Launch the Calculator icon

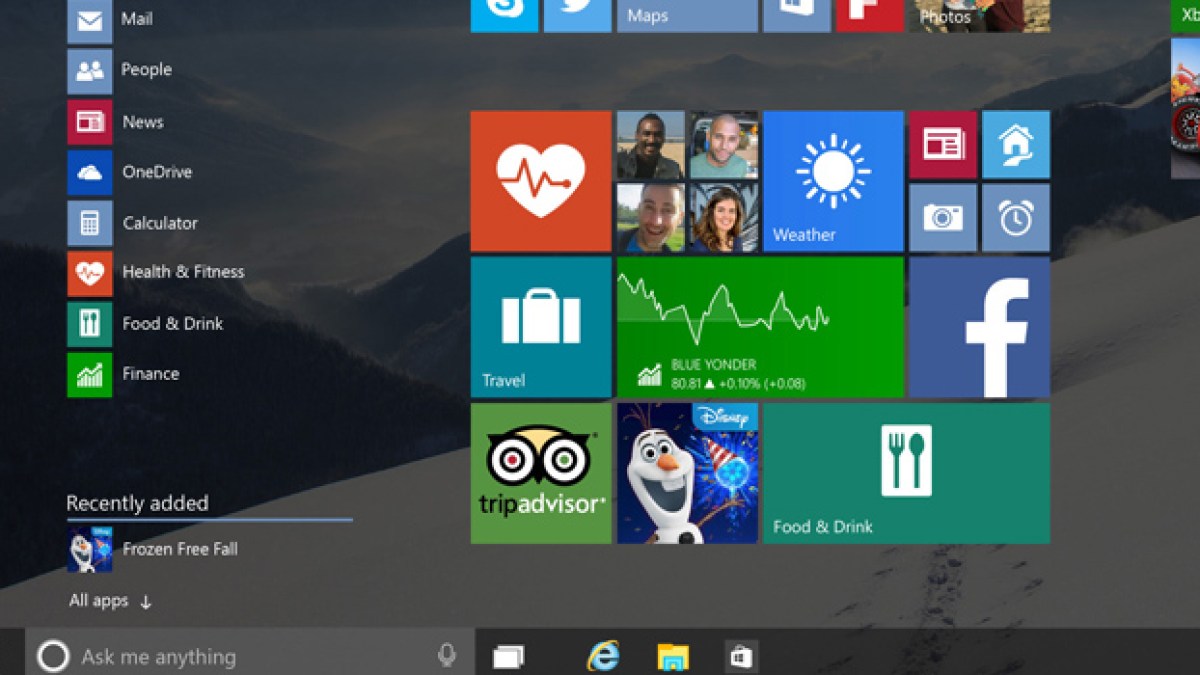[x=90, y=223]
